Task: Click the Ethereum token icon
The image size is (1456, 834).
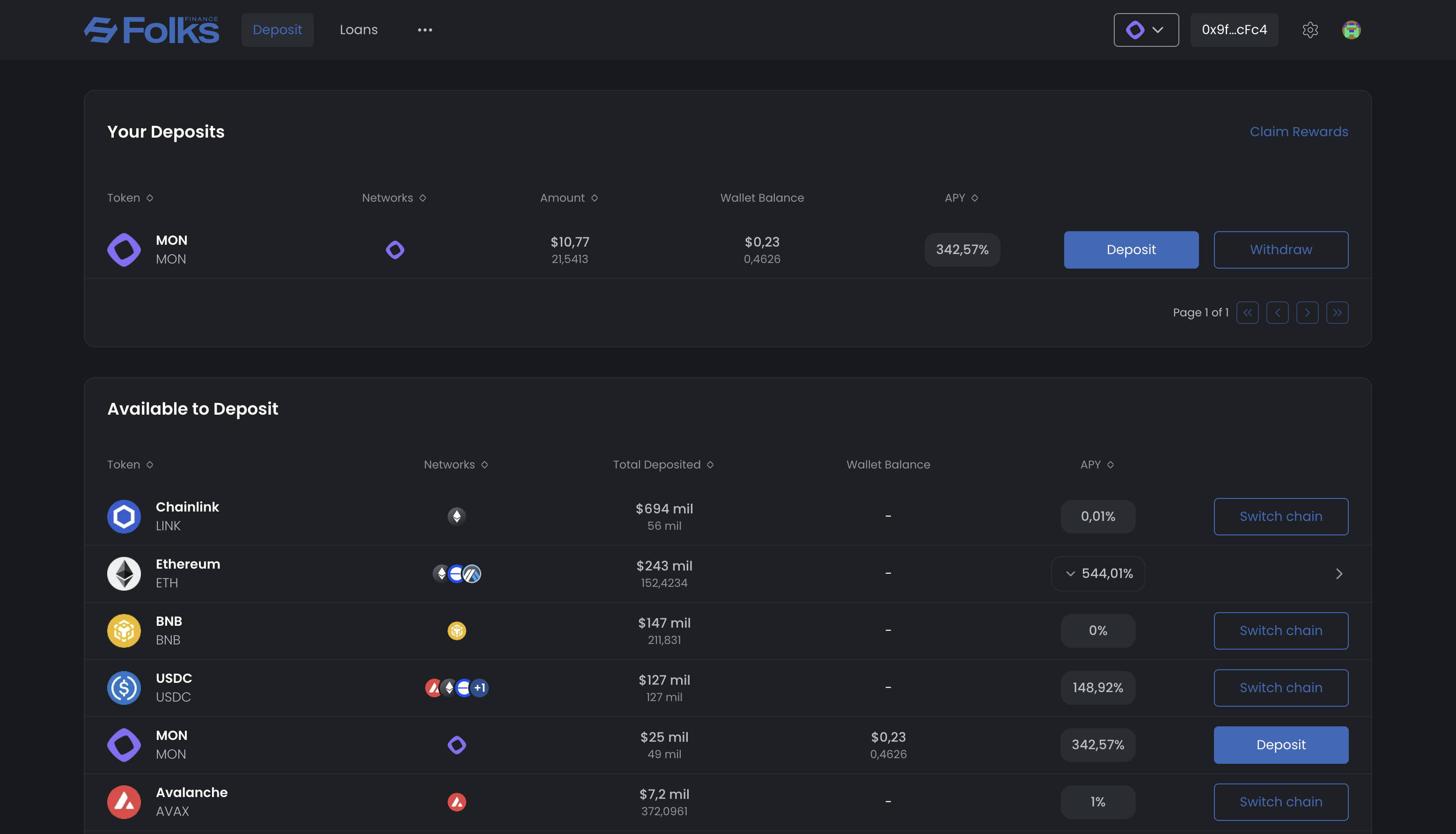Action: tap(124, 573)
